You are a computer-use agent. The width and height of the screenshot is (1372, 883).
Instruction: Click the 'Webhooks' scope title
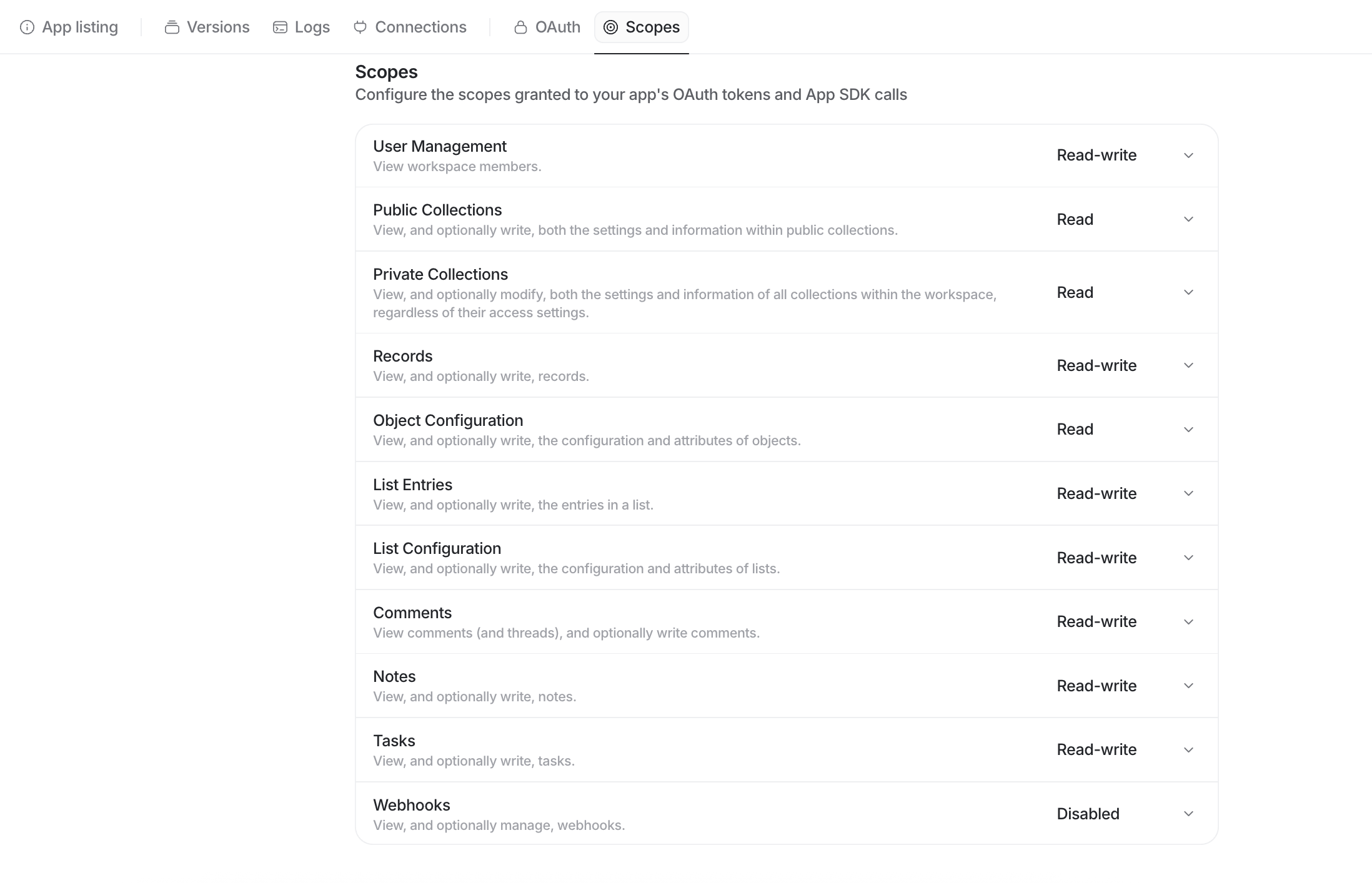412,805
